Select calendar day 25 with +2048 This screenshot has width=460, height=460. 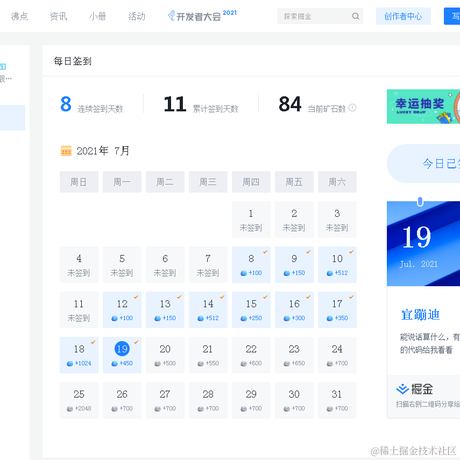79,400
